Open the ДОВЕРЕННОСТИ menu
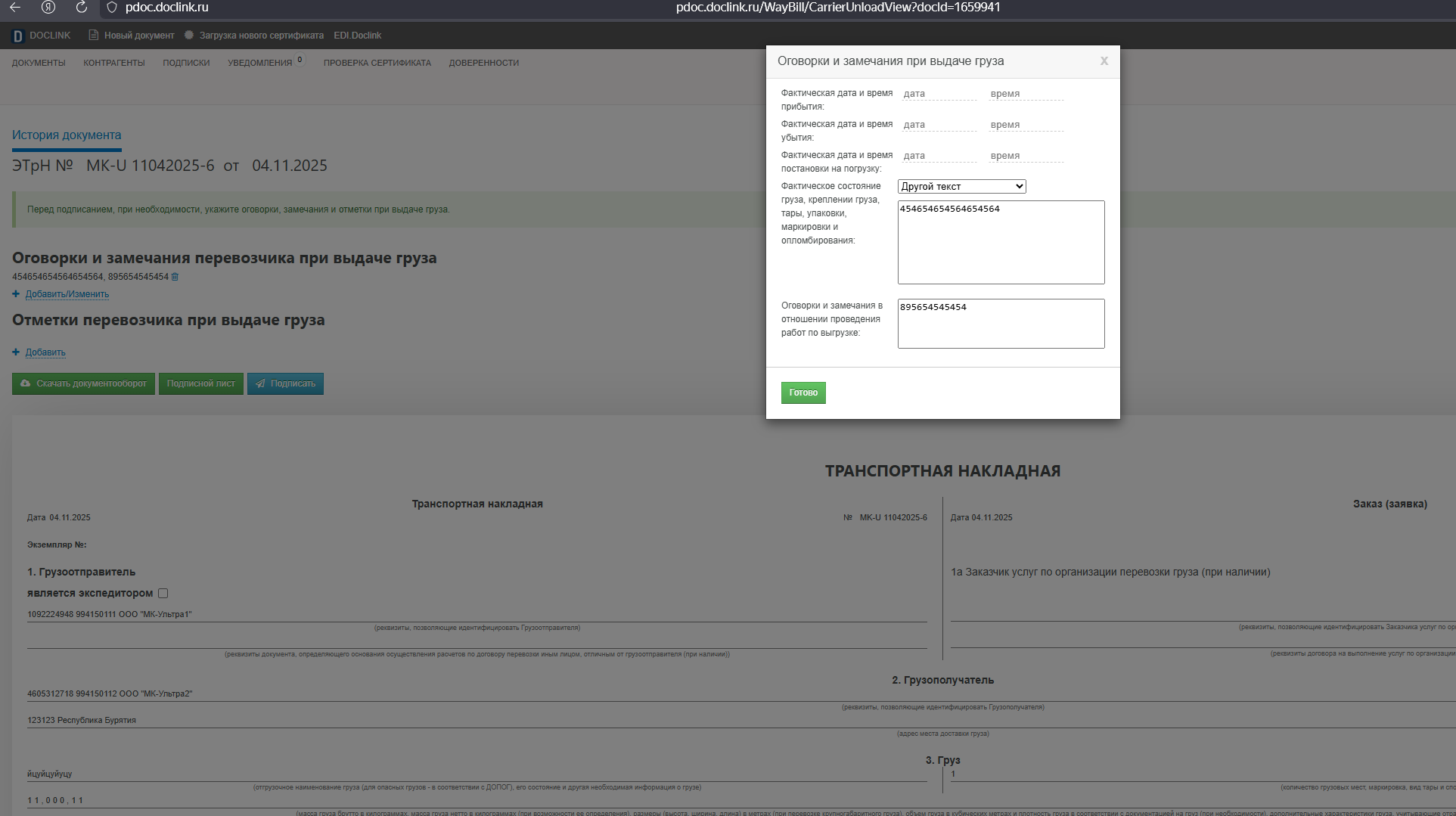 pyautogui.click(x=484, y=63)
